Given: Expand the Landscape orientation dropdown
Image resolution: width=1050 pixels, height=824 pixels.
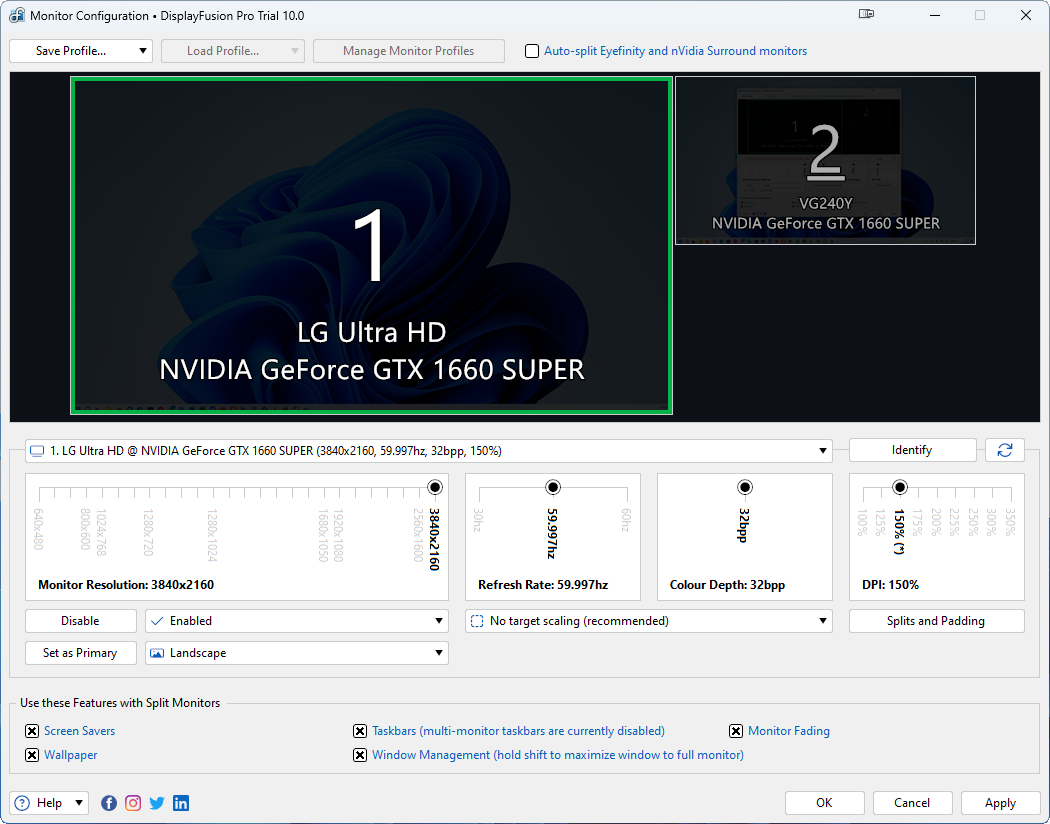Looking at the screenshot, I should 296,653.
